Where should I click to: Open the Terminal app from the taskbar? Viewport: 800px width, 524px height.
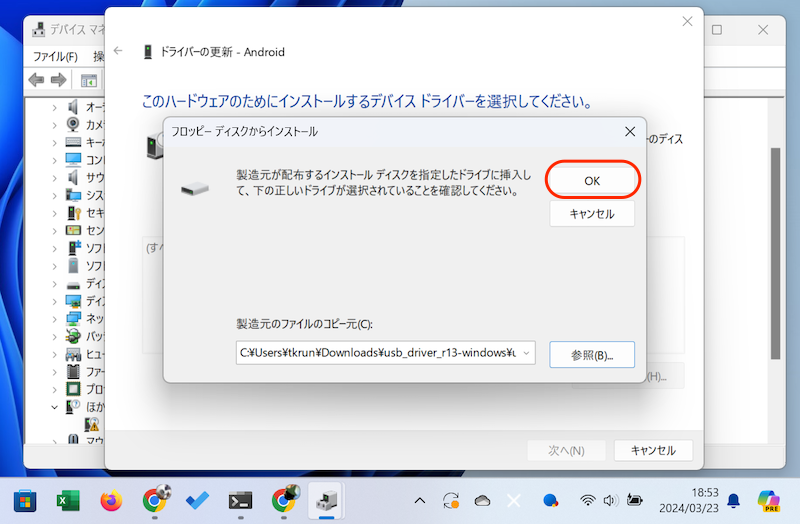click(240, 500)
